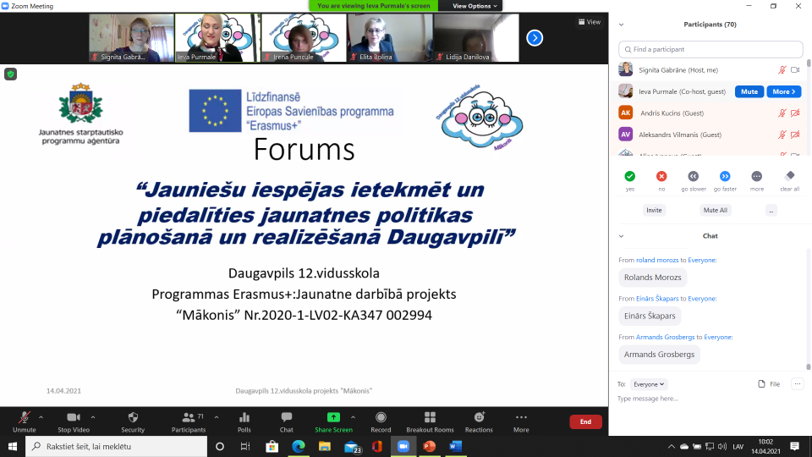The width and height of the screenshot is (812, 457).
Task: Click roland morozs sender link in chat
Action: point(657,260)
